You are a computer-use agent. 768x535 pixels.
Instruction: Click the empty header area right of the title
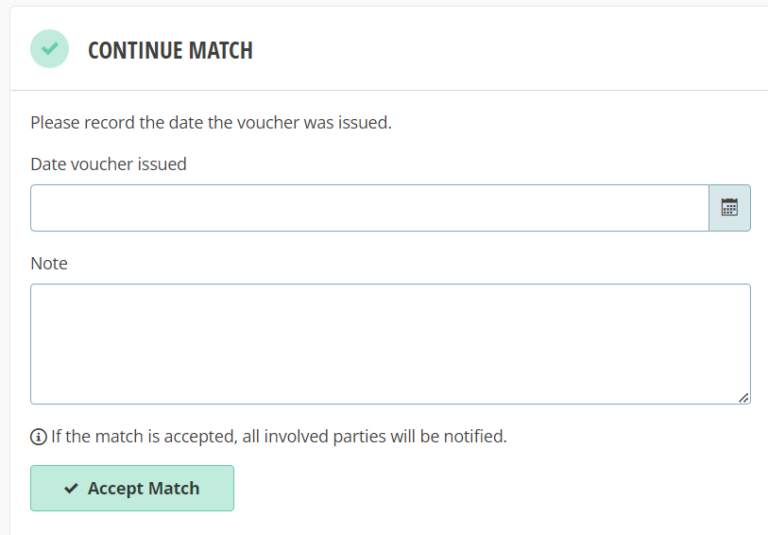(x=500, y=50)
